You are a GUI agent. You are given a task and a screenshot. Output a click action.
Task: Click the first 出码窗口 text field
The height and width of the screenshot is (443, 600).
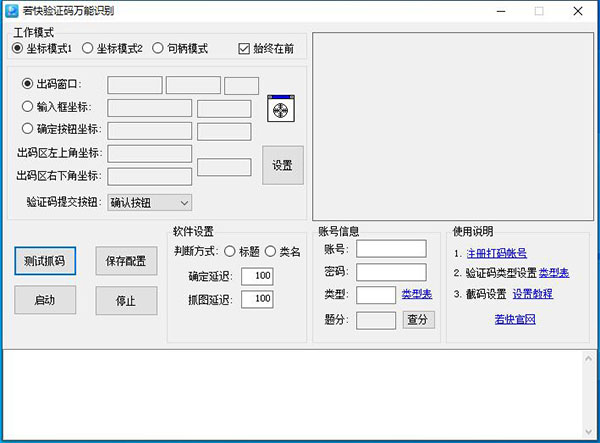(x=135, y=85)
